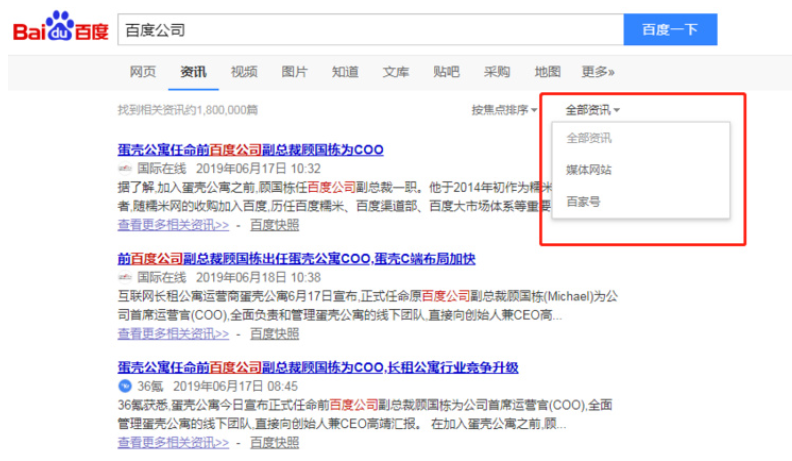This screenshot has height=461, width=792.
Task: Open the 地图 tab
Action: click(x=548, y=72)
